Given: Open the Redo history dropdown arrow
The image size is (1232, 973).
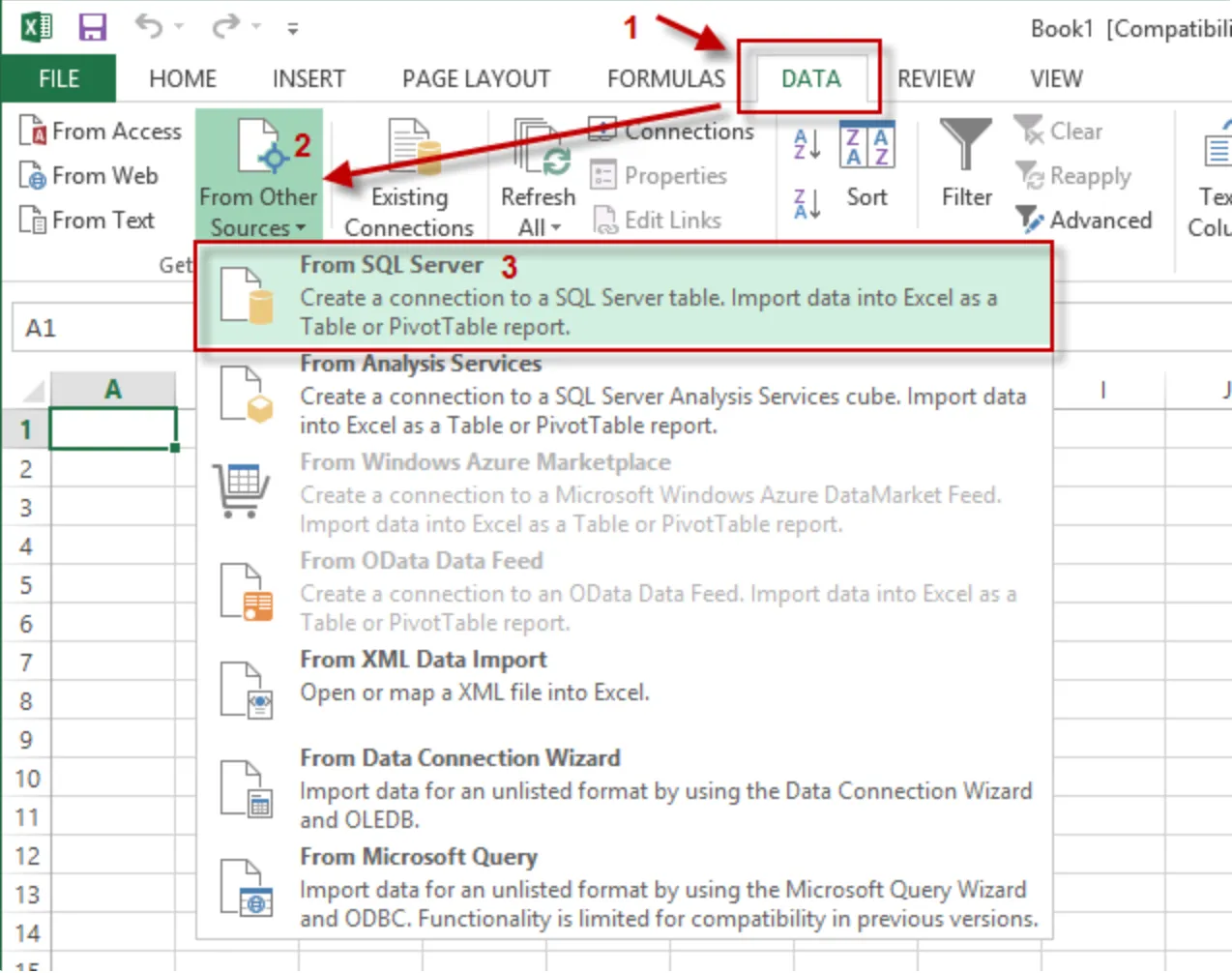Looking at the screenshot, I should [x=256, y=27].
